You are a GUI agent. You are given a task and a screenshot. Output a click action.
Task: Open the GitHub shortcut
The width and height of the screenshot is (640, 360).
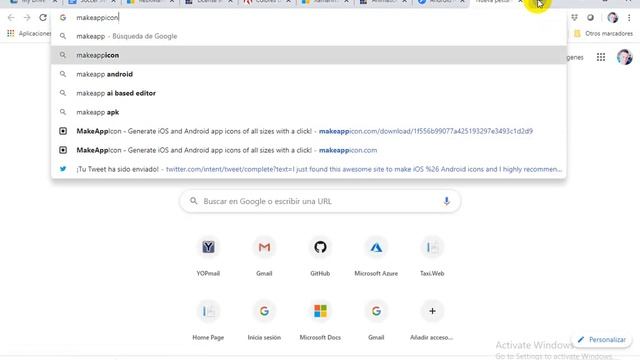pos(320,256)
